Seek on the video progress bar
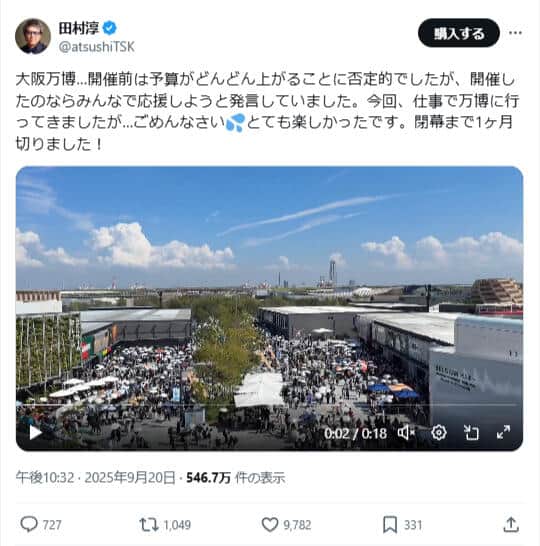The height and width of the screenshot is (546, 540). click(x=269, y=405)
